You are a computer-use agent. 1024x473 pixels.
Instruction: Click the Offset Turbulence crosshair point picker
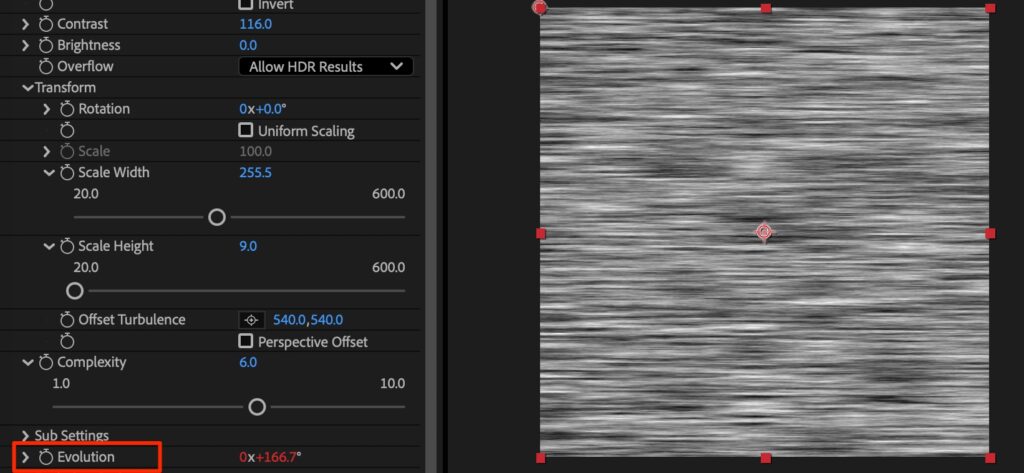(252, 320)
